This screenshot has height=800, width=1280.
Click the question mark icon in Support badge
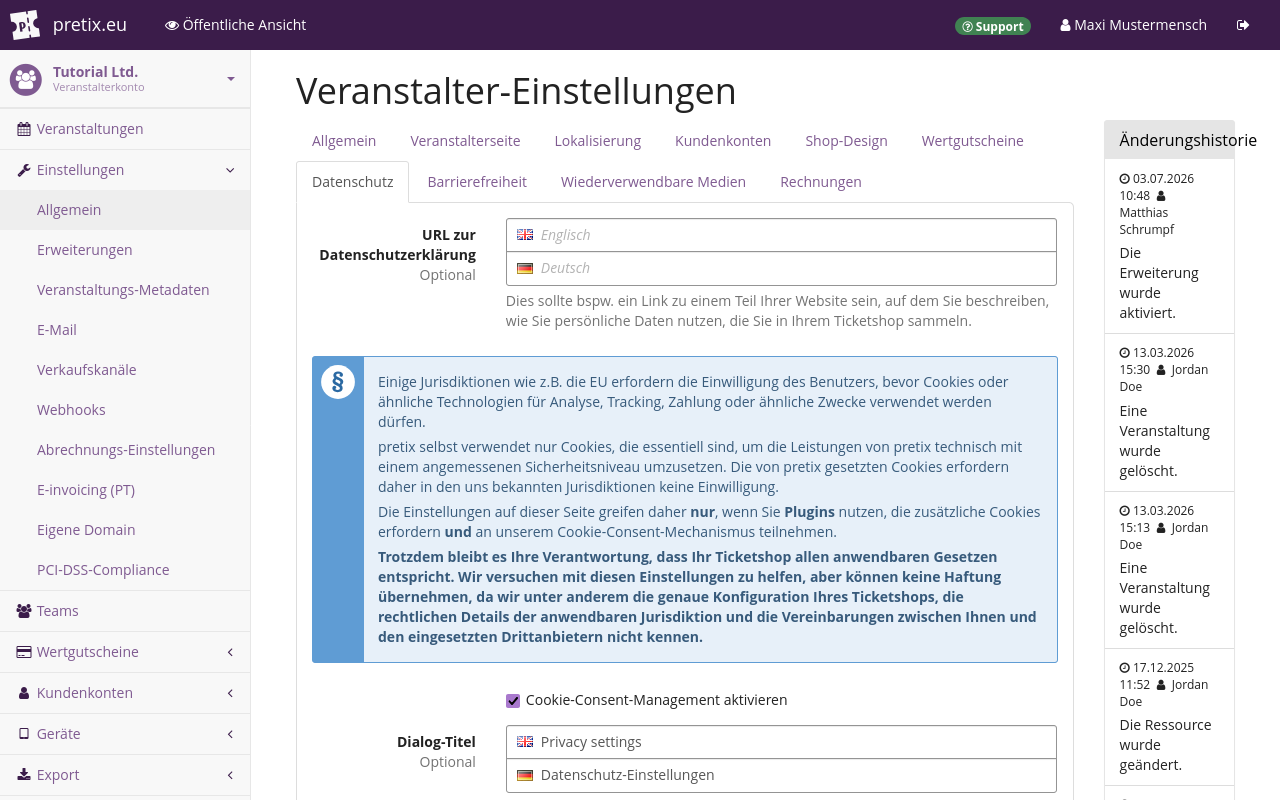[967, 27]
